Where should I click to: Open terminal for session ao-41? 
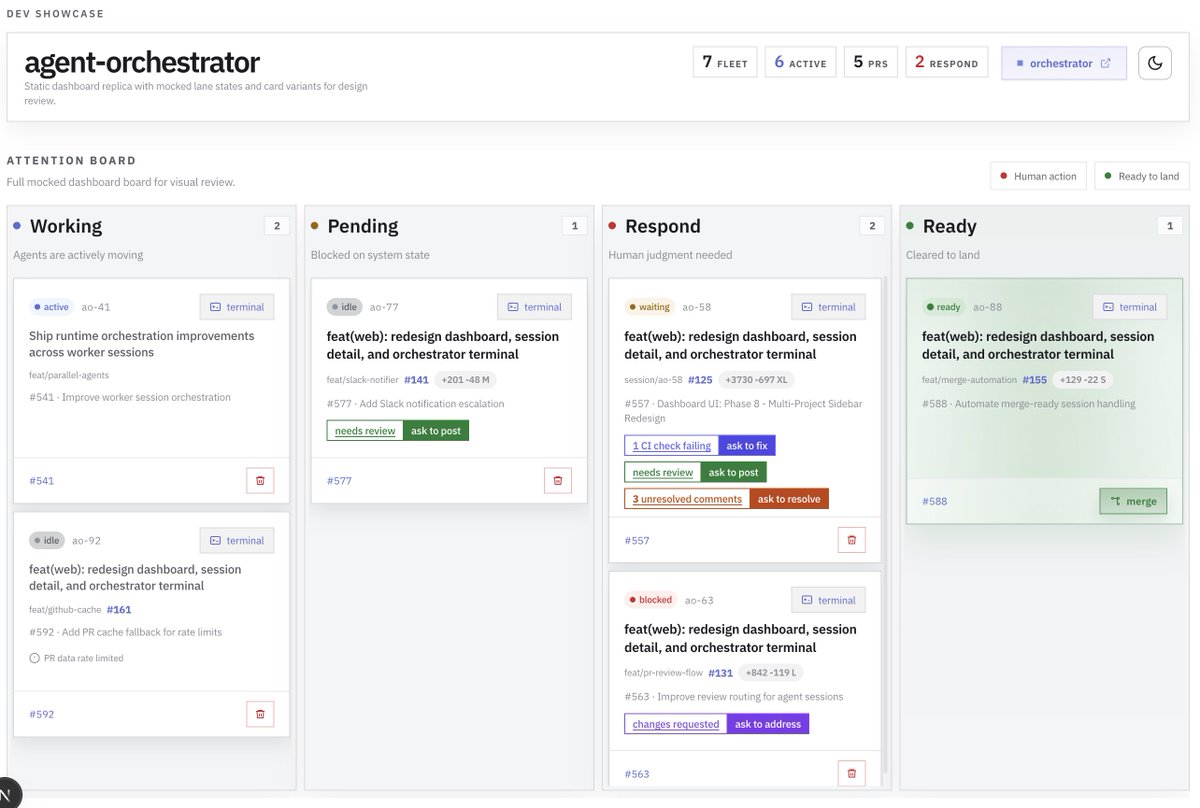pos(237,307)
